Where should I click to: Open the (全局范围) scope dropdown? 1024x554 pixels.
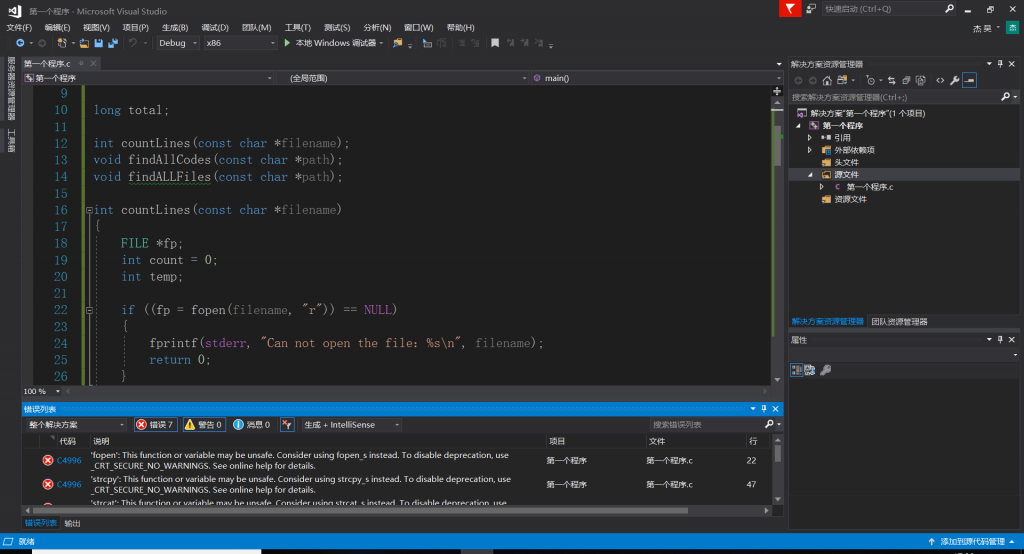pos(403,78)
